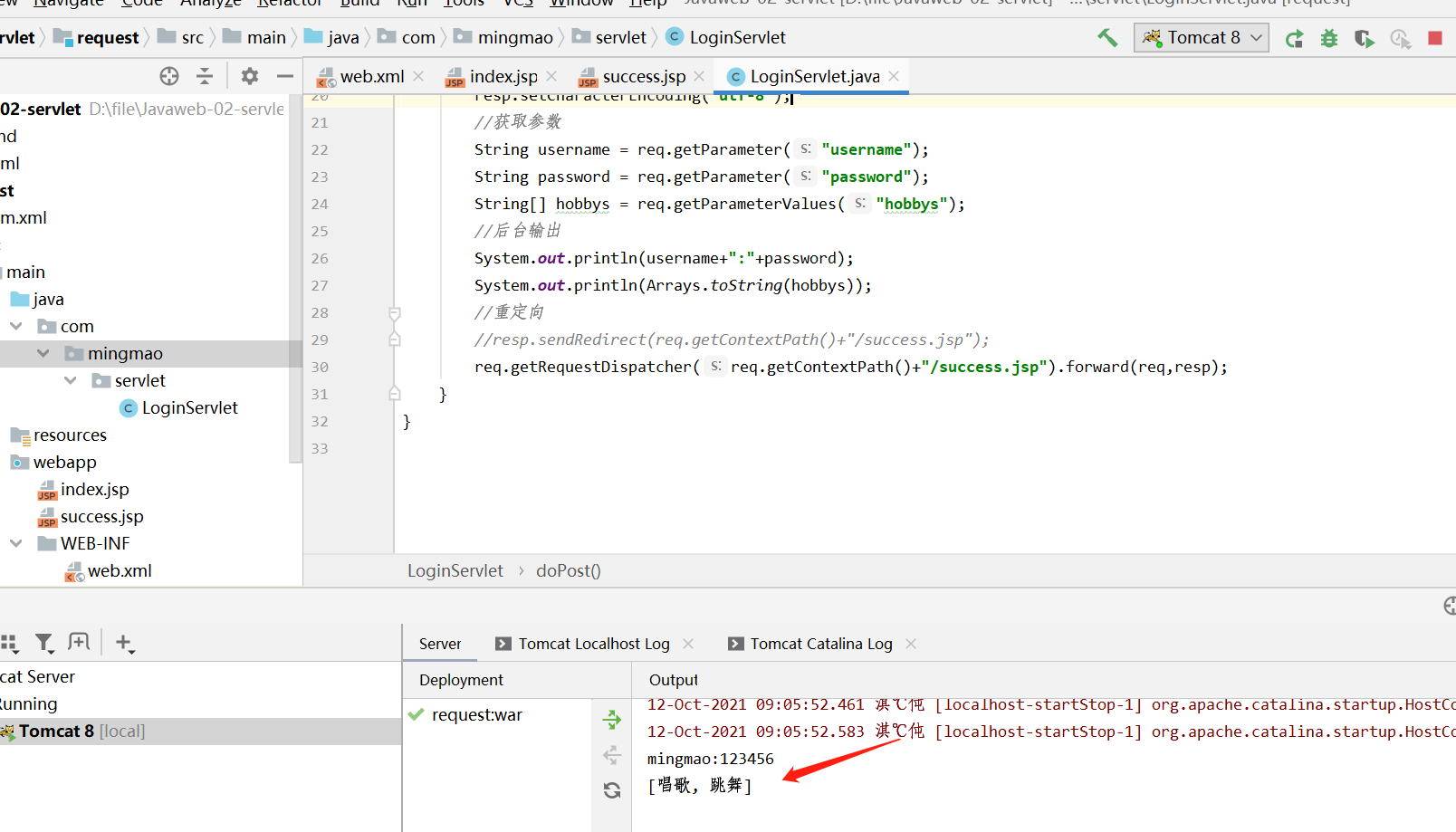Click the Build Project hammer icon
Viewport: 1456px width, 832px height.
click(x=1107, y=38)
